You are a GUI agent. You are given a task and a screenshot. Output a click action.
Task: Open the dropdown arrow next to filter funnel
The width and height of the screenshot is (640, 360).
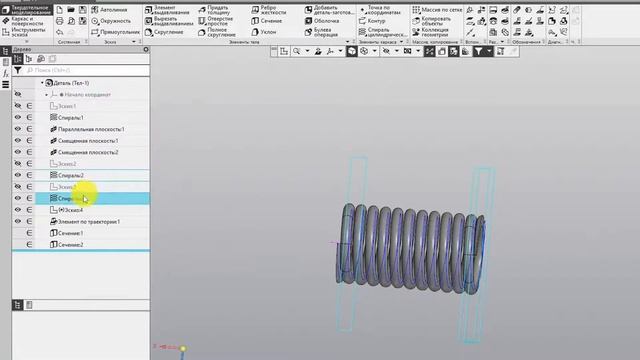click(489, 51)
